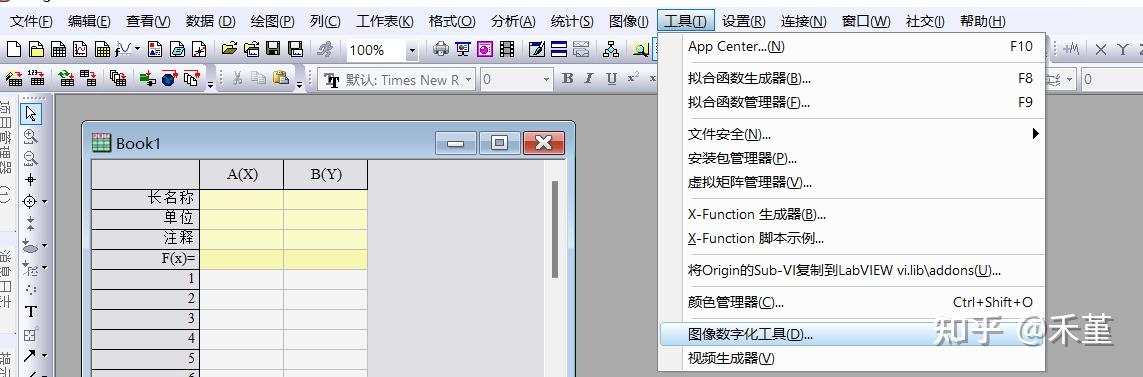Click the 长名称 cell under A(X)

[242, 199]
